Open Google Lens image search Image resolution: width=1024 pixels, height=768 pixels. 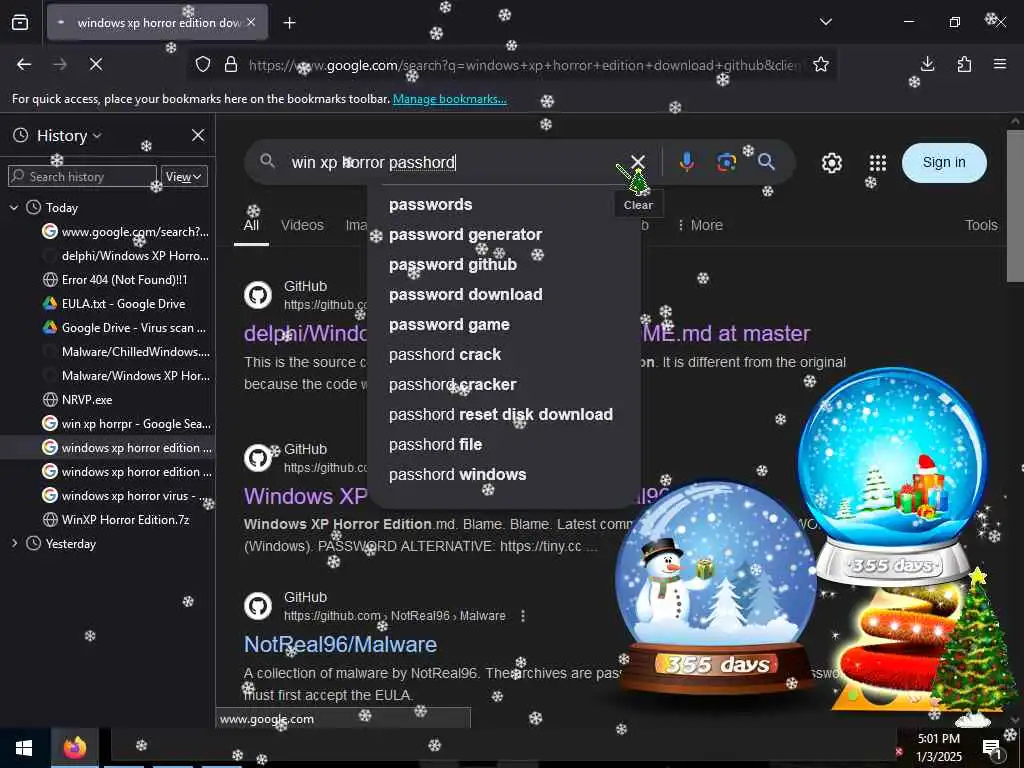[726, 162]
